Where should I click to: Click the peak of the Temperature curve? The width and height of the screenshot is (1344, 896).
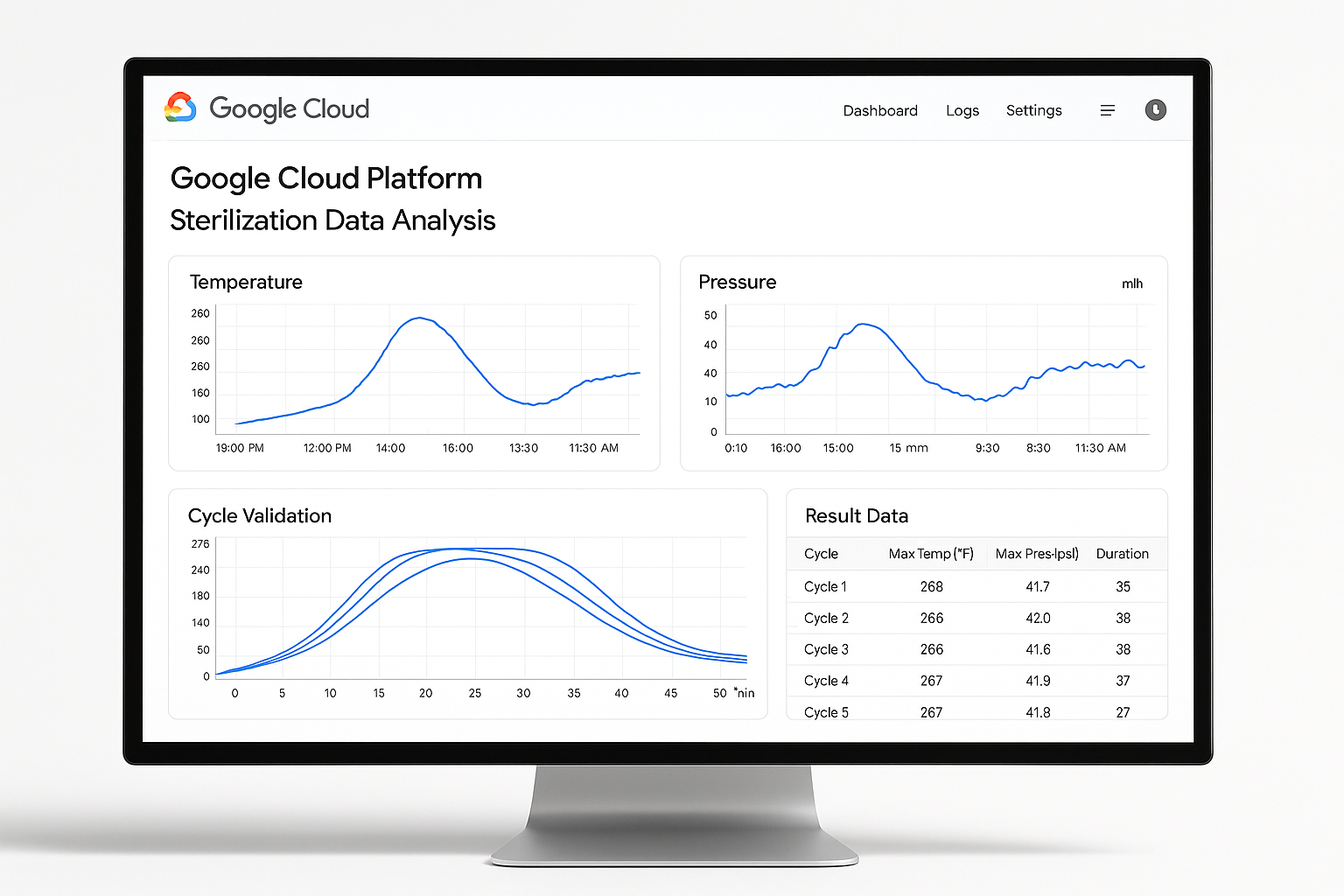pyautogui.click(x=420, y=318)
